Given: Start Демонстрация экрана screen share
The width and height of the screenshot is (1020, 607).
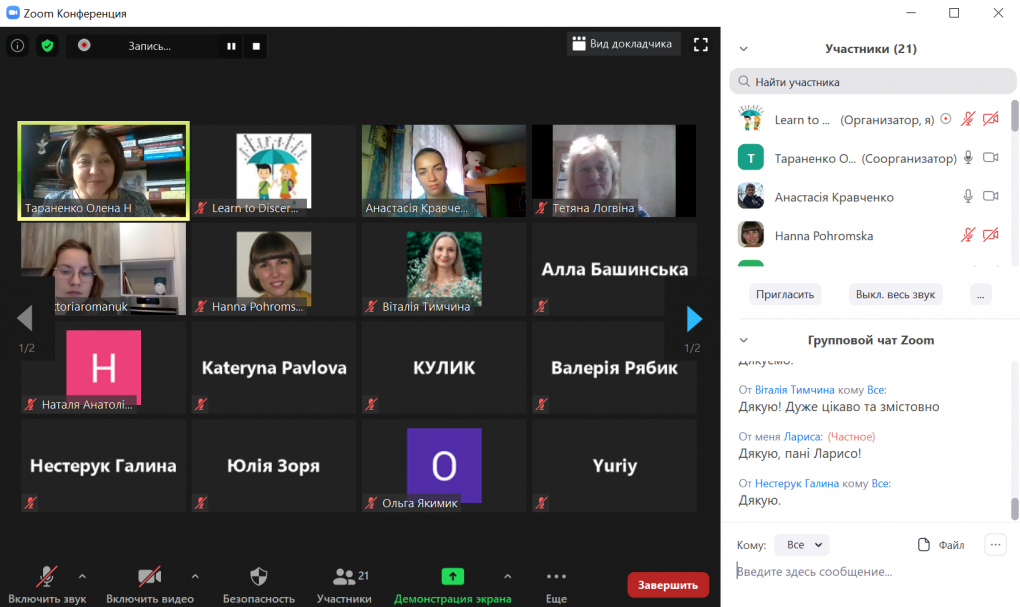Looking at the screenshot, I should (453, 585).
